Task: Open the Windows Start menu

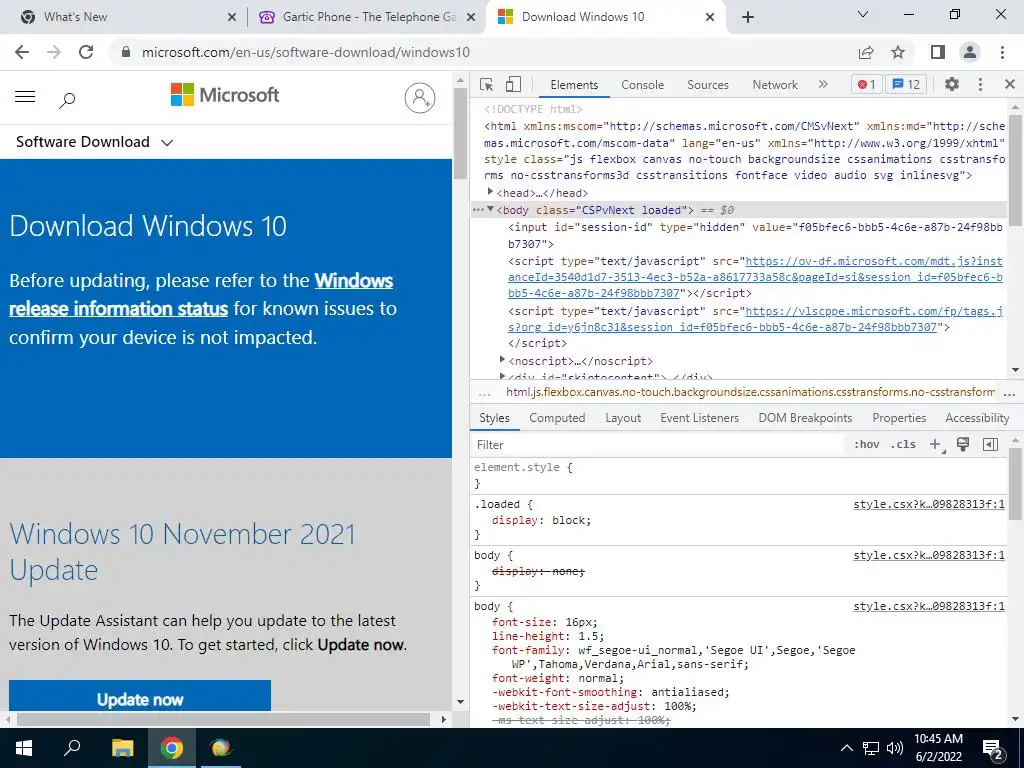Action: 24,748
